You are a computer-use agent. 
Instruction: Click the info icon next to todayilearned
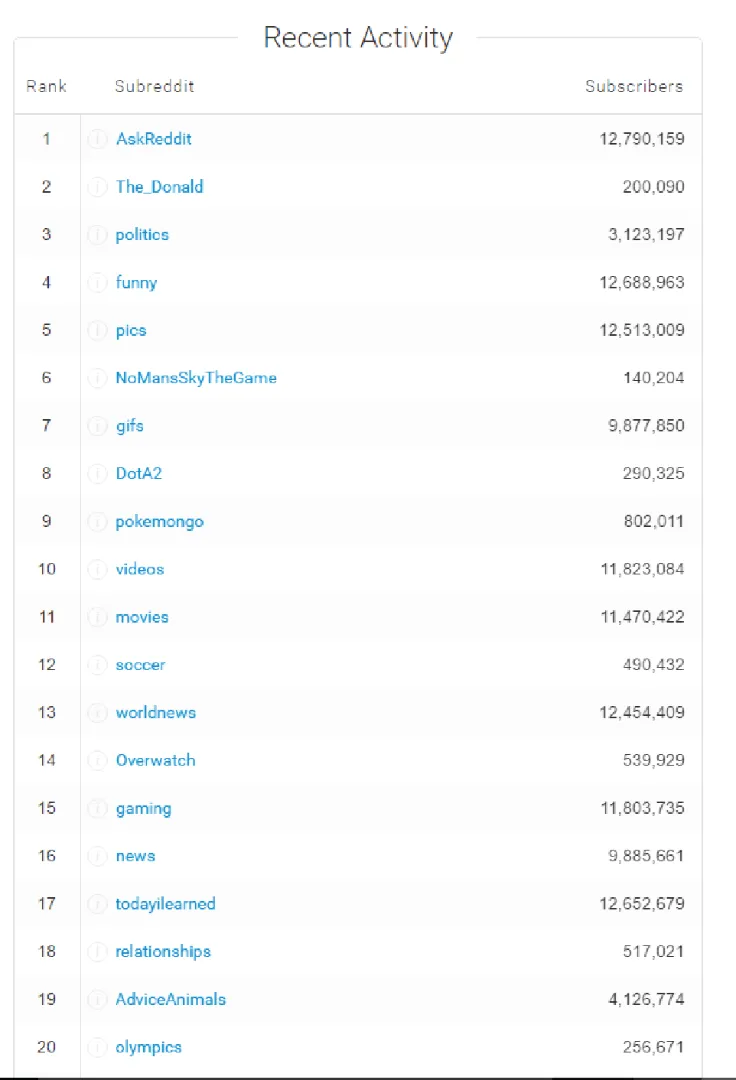[x=98, y=904]
